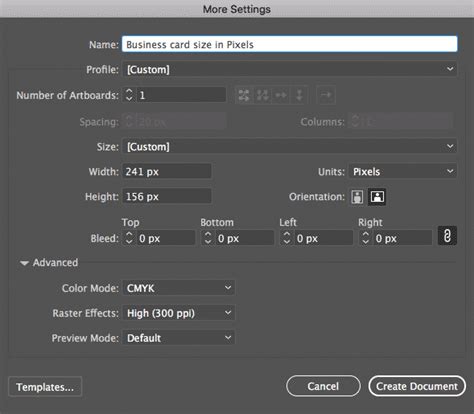Select landscape orientation icon
The height and width of the screenshot is (414, 474).
(x=377, y=197)
